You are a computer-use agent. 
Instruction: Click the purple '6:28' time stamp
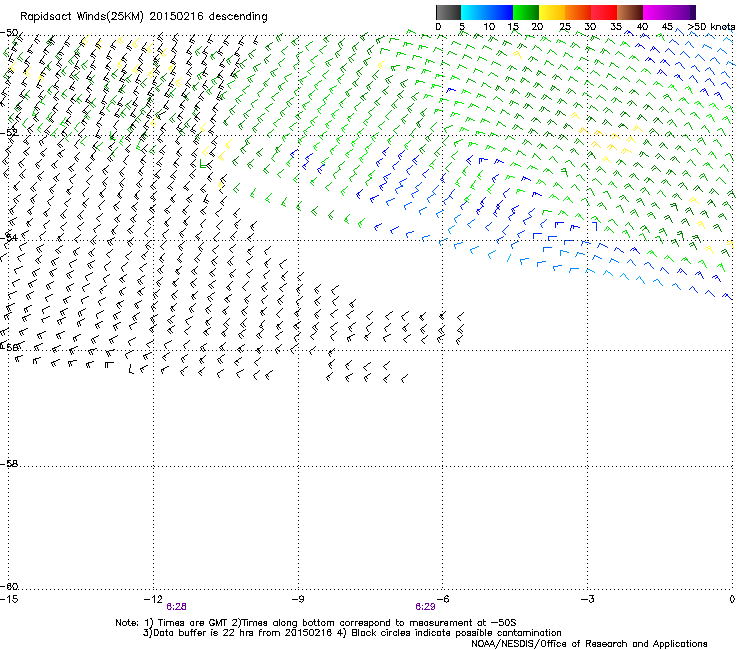click(x=176, y=607)
